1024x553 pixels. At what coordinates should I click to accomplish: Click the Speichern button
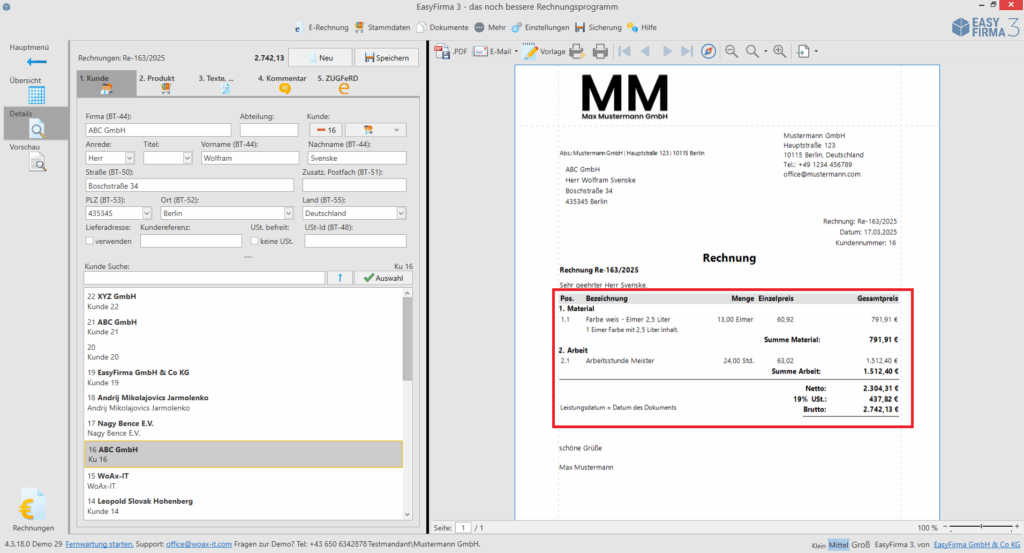[x=387, y=58]
